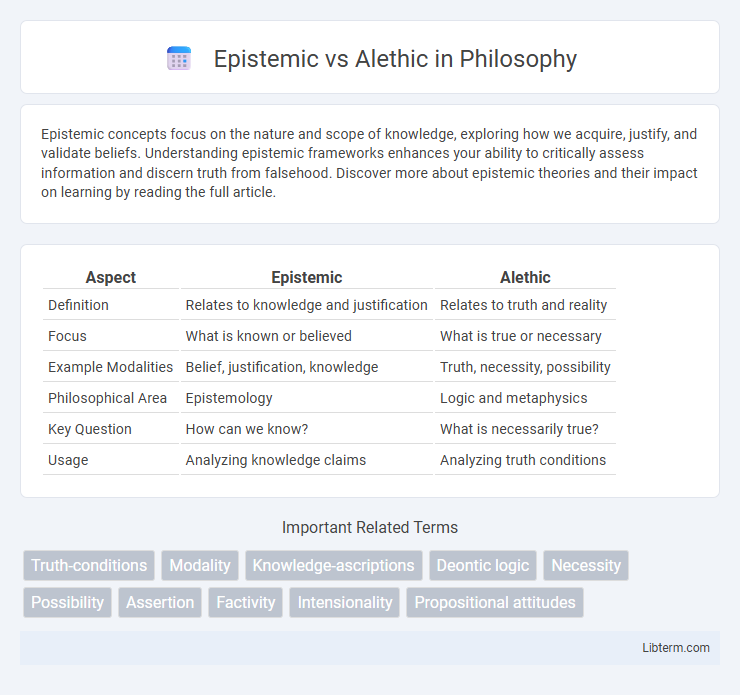Click 'Belief, justification, knowledge' cell
Screen dimensions: 740x695
pos(282,367)
